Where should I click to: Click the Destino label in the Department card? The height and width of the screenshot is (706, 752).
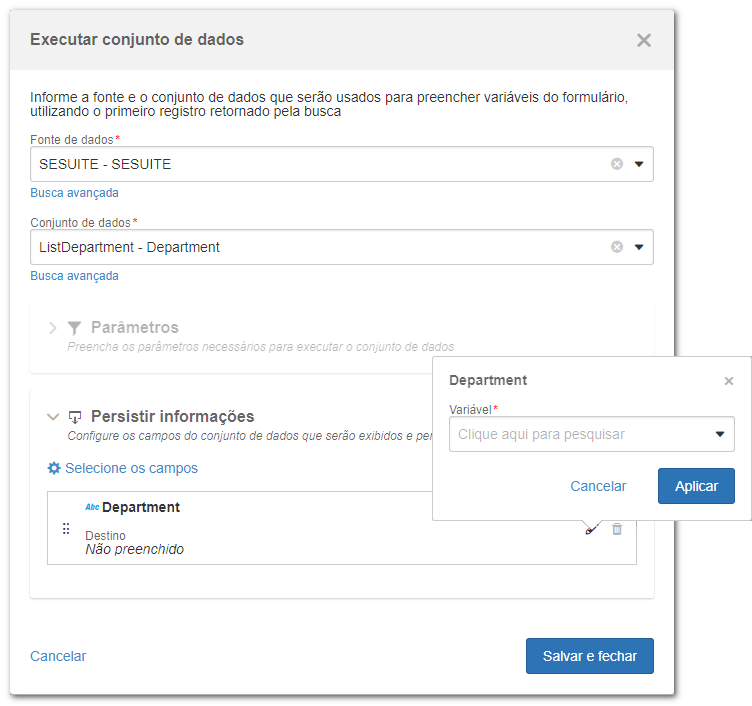(106, 536)
